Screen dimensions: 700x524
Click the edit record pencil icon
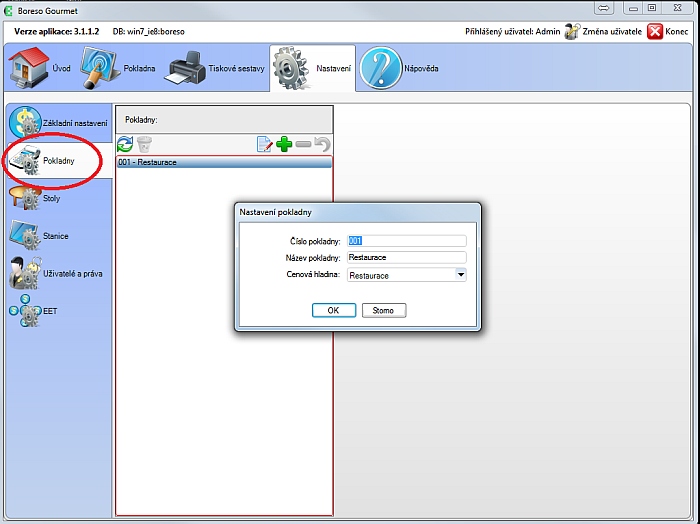point(264,145)
